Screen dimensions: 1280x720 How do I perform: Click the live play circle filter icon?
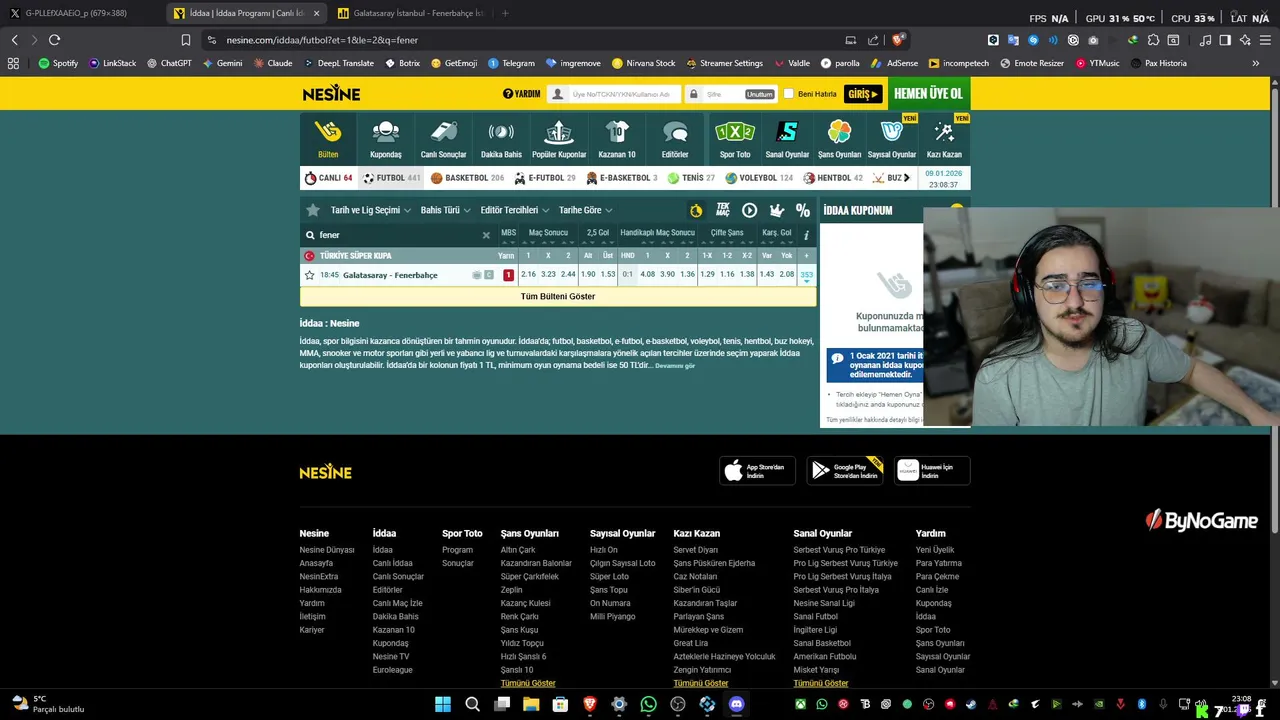click(x=749, y=210)
